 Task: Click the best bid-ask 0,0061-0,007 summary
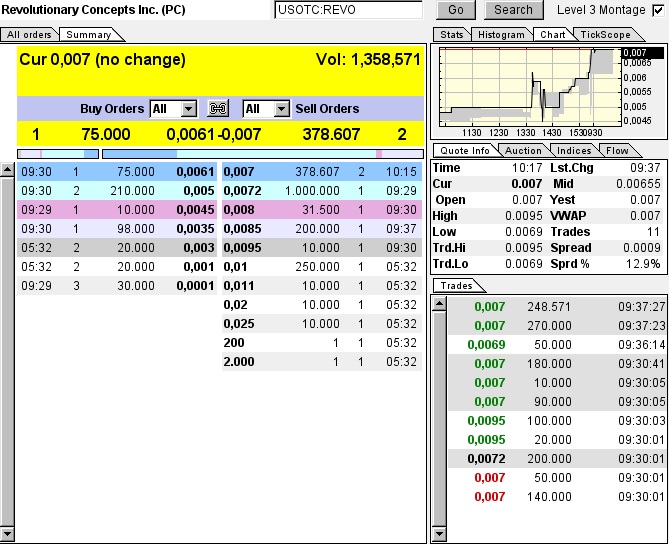[214, 134]
